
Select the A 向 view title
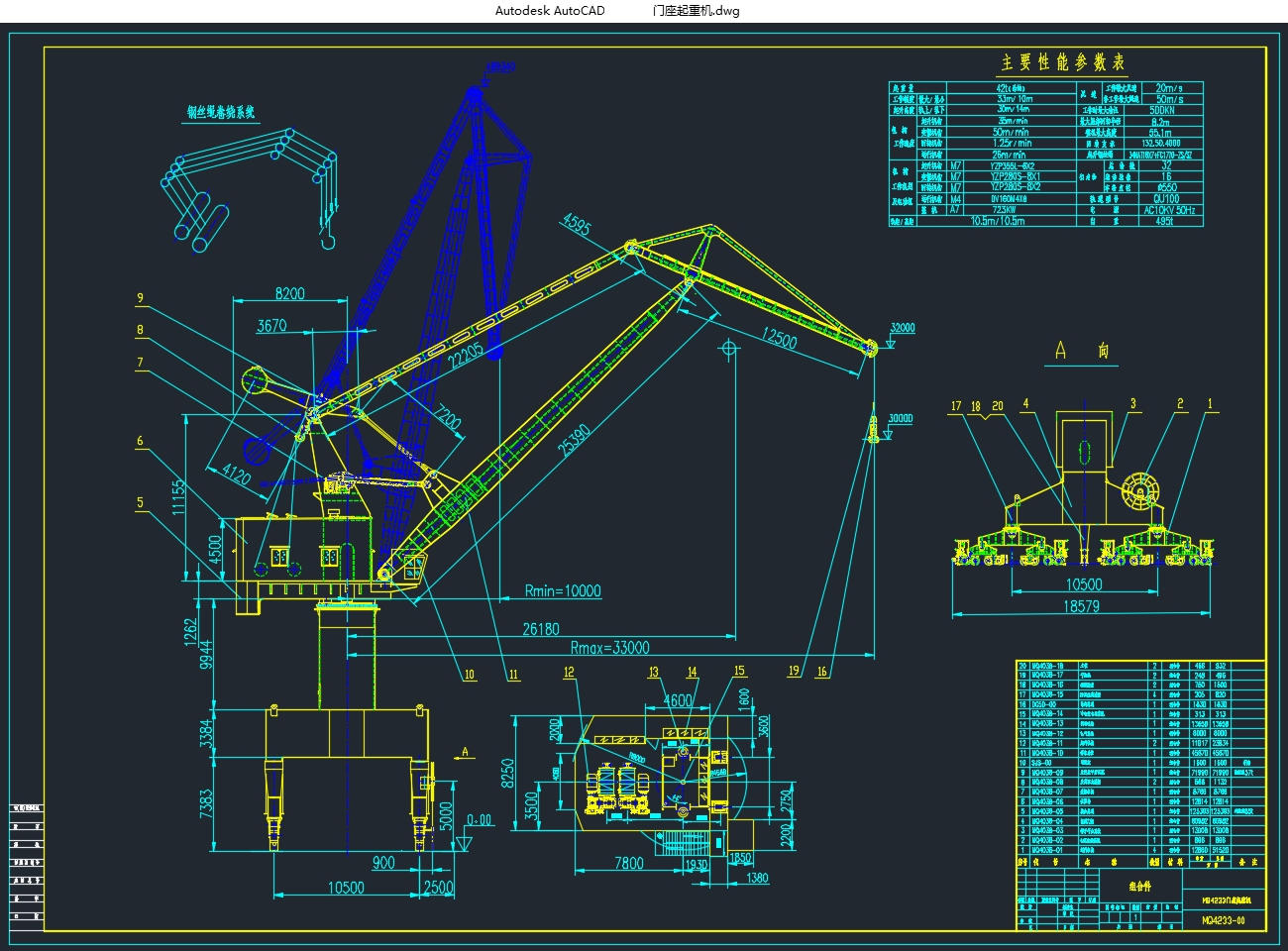1081,351
